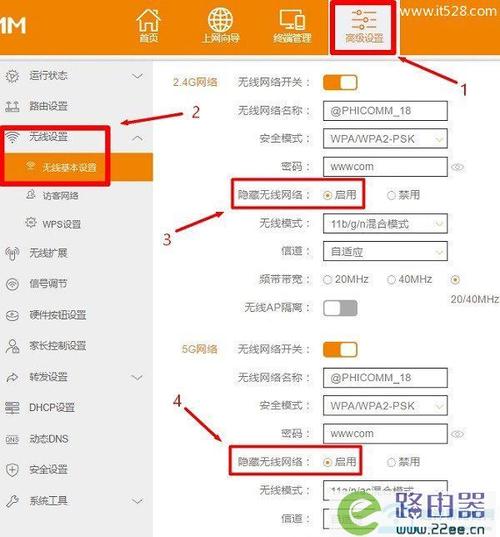Click the DHCP设置 server icon

12,408
